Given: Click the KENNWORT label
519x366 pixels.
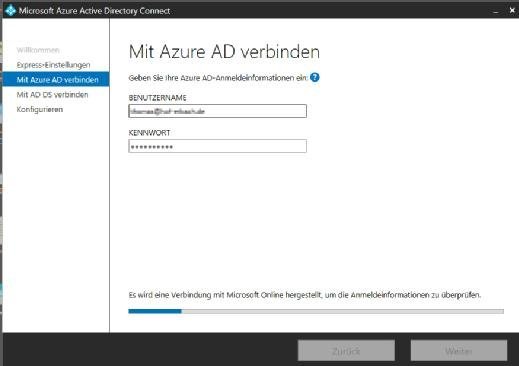Looking at the screenshot, I should 149,133.
